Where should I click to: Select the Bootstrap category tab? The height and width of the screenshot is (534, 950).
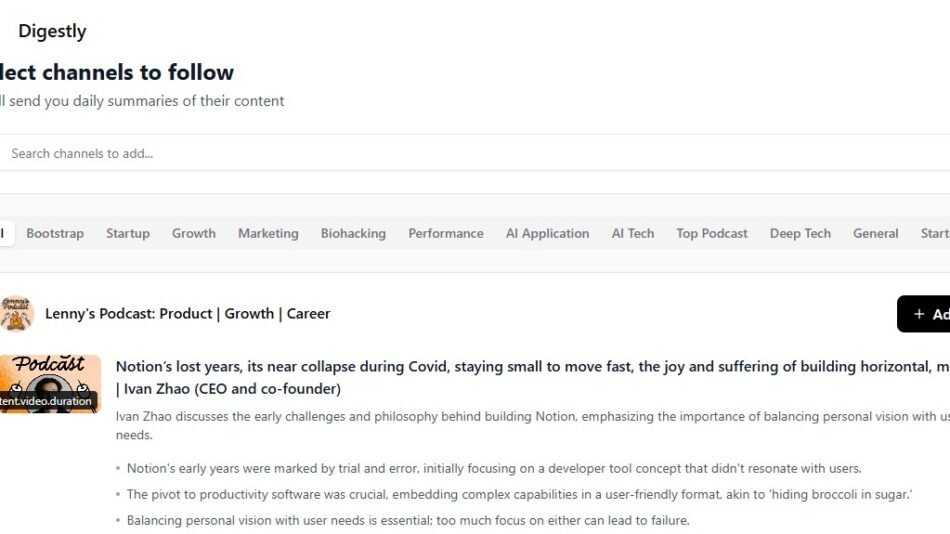point(55,233)
